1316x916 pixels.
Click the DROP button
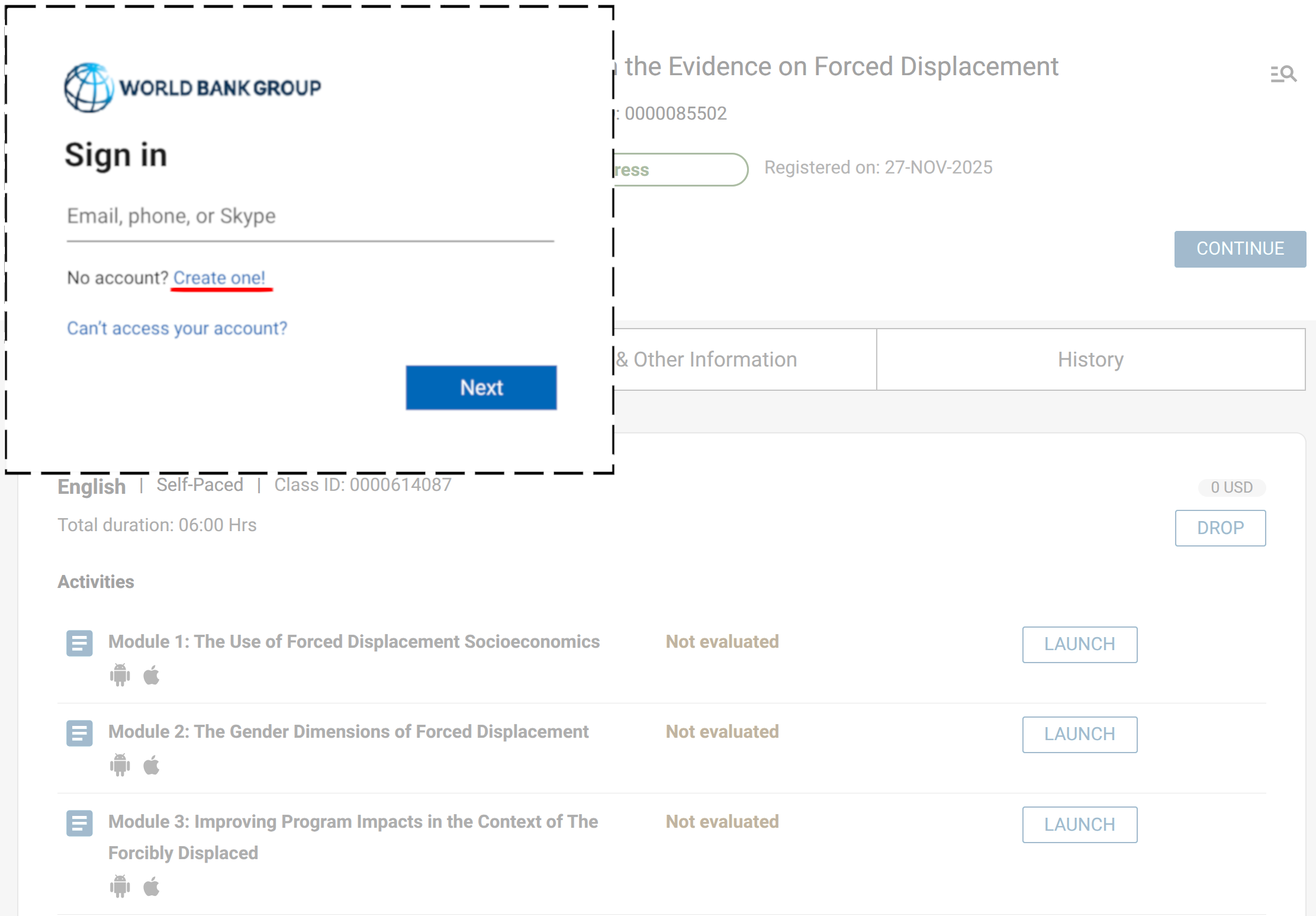click(x=1220, y=528)
